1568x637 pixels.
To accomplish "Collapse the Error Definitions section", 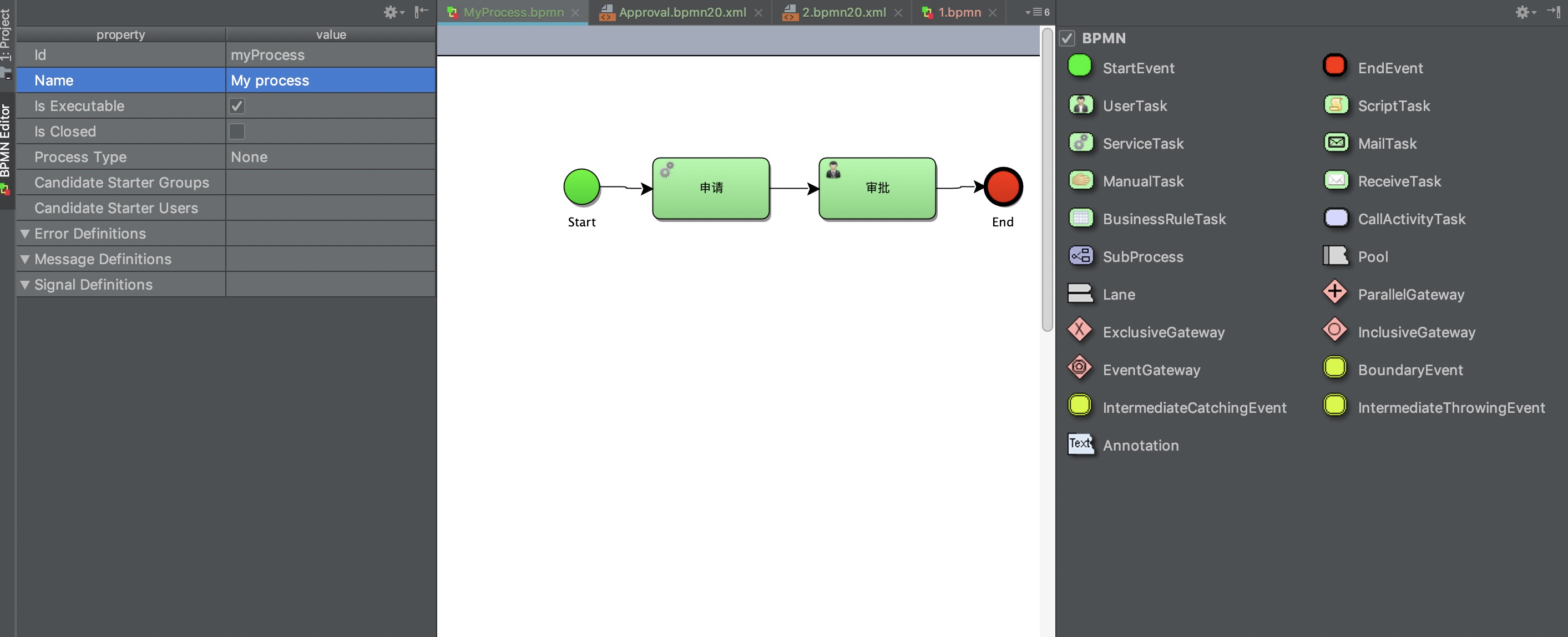I will point(25,233).
